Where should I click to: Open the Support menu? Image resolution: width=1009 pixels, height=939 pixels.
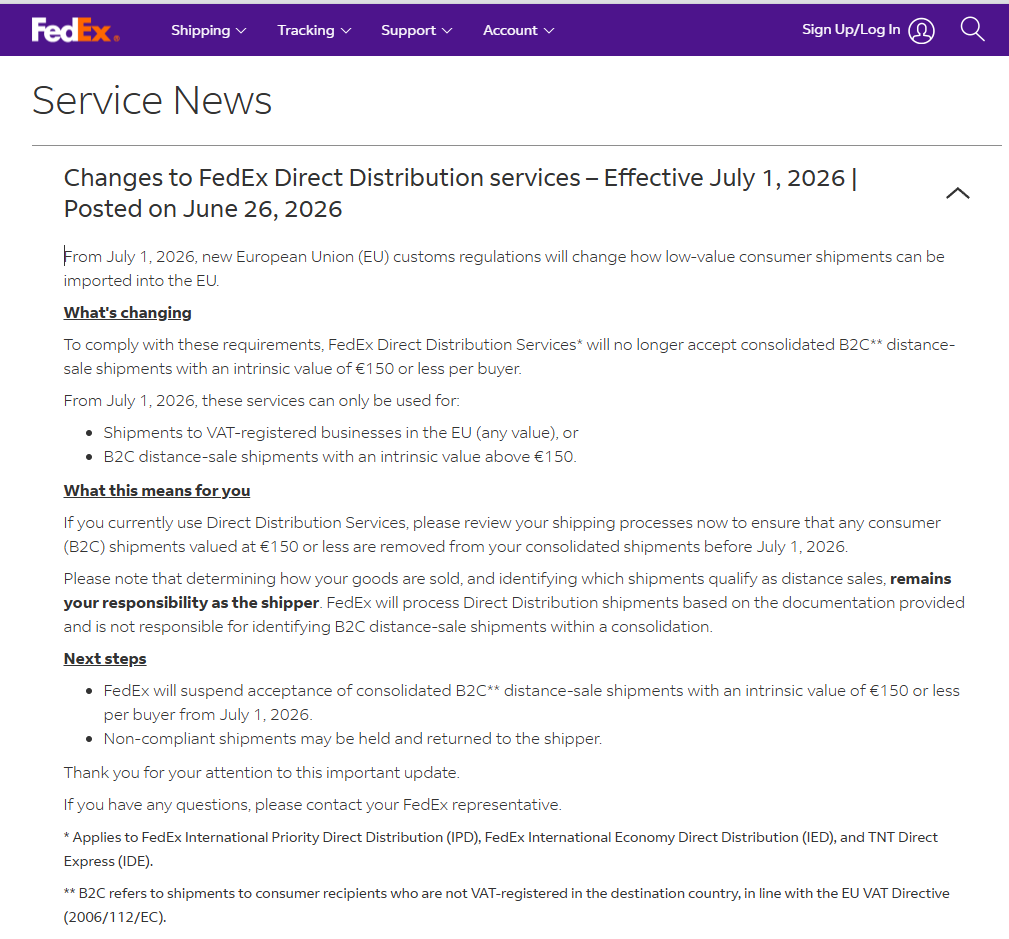[416, 30]
